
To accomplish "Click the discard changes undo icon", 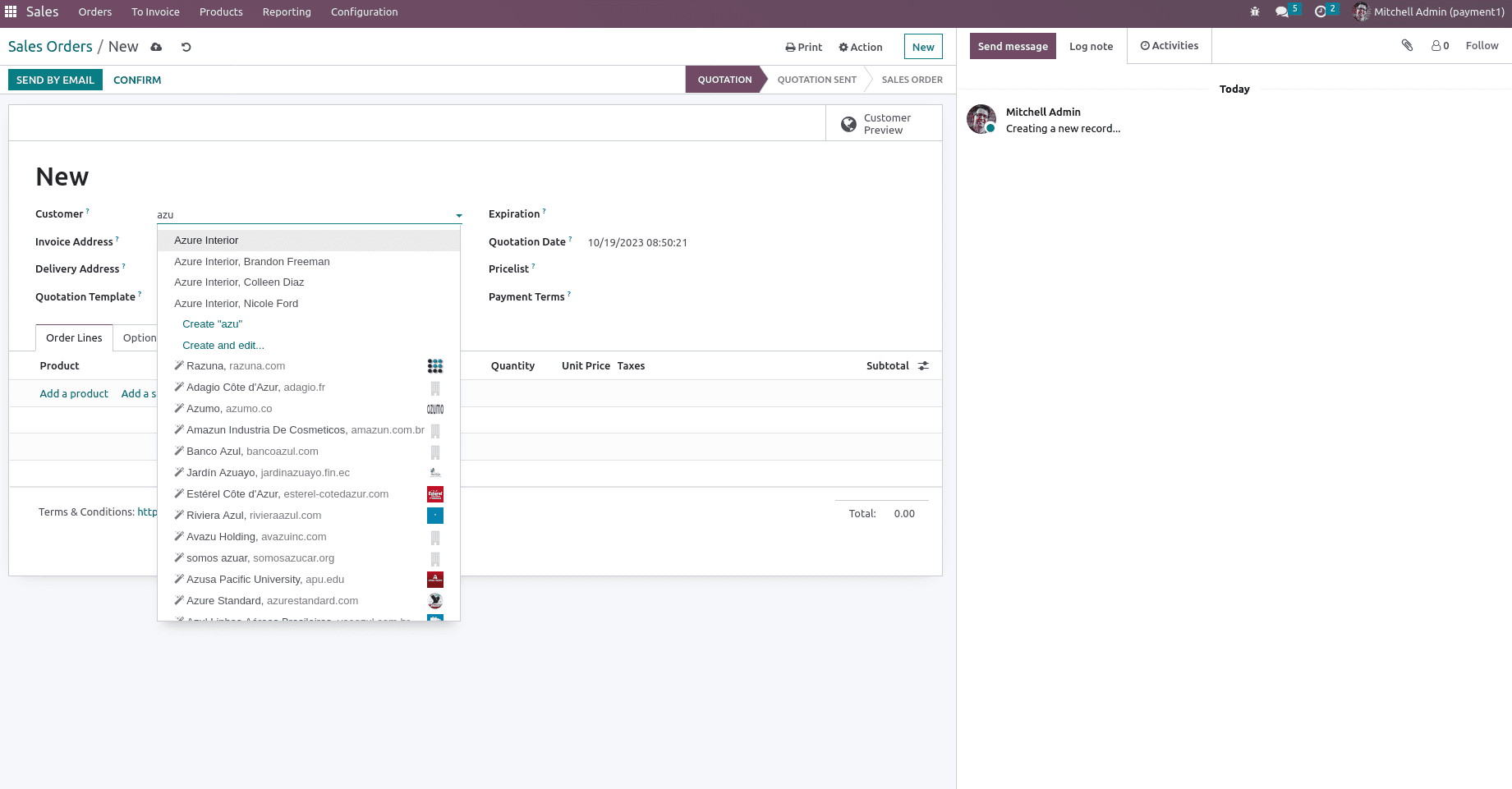I will coord(186,47).
